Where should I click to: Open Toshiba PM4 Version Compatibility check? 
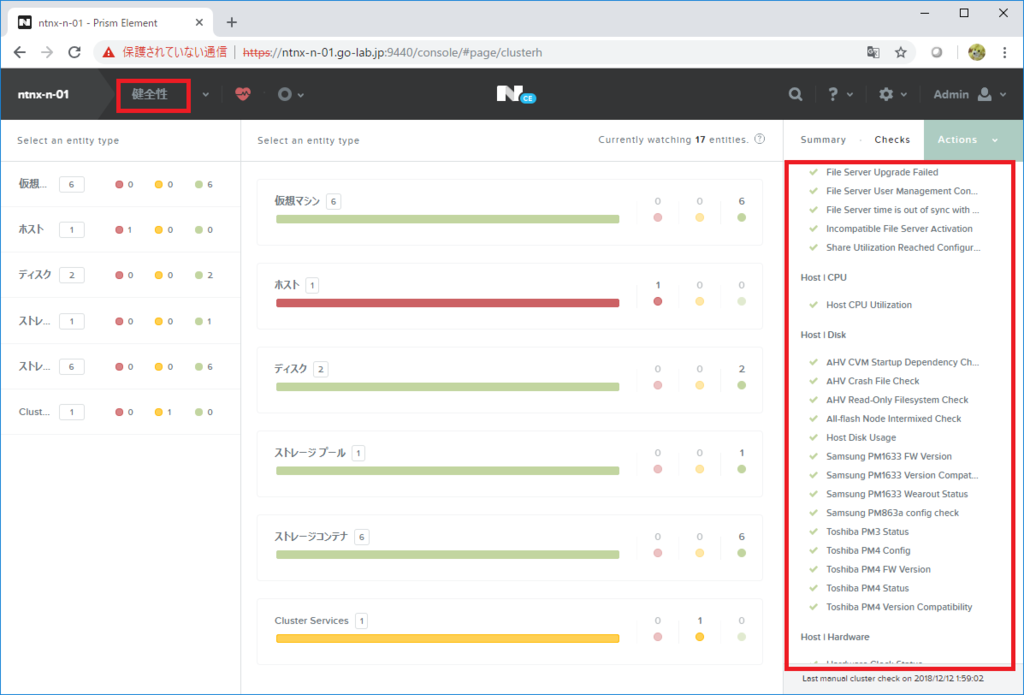coord(899,607)
